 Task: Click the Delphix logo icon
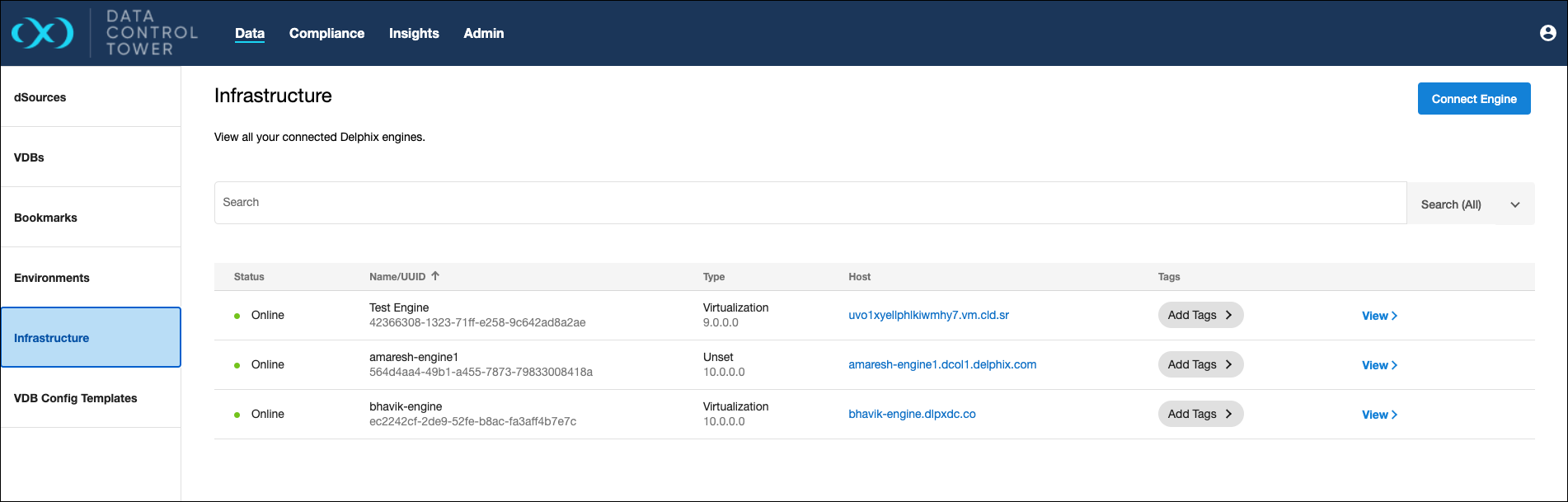[42, 33]
